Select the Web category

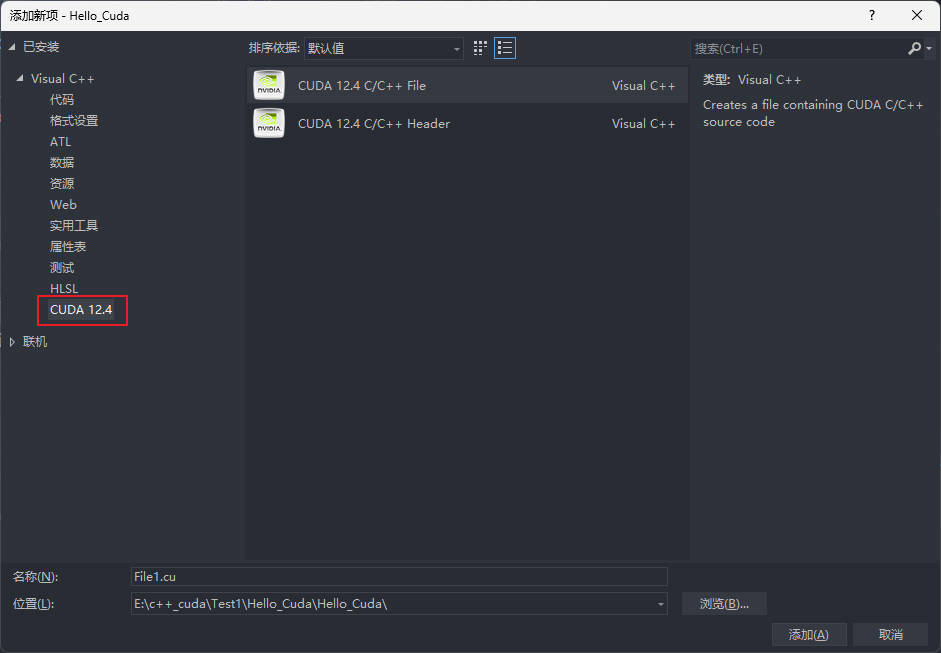point(63,205)
